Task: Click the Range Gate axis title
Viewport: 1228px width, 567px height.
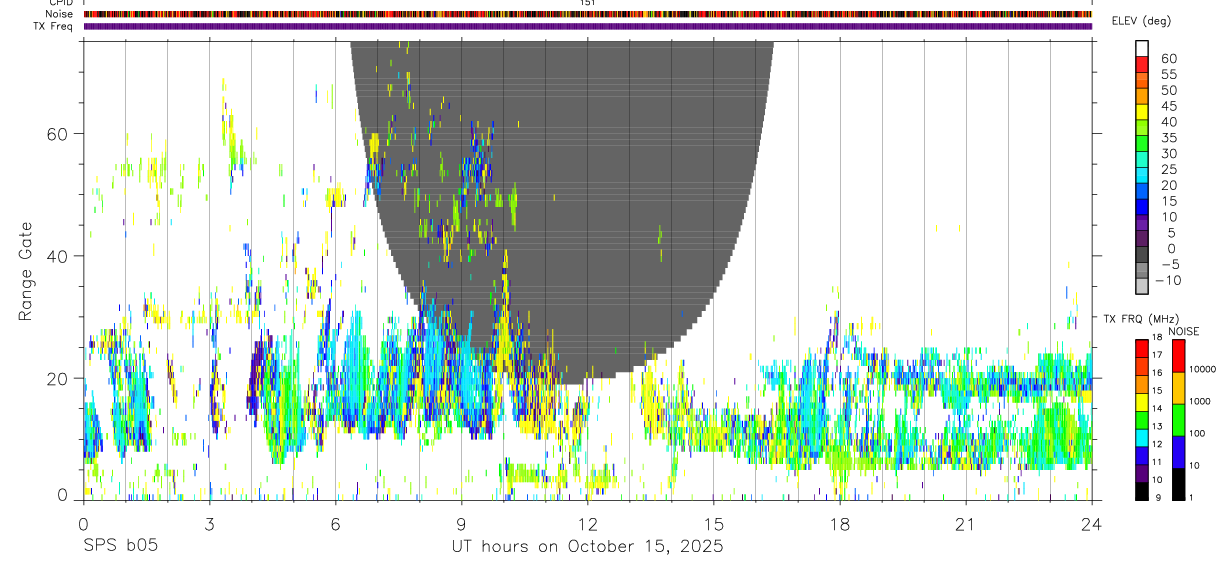Action: [24, 271]
